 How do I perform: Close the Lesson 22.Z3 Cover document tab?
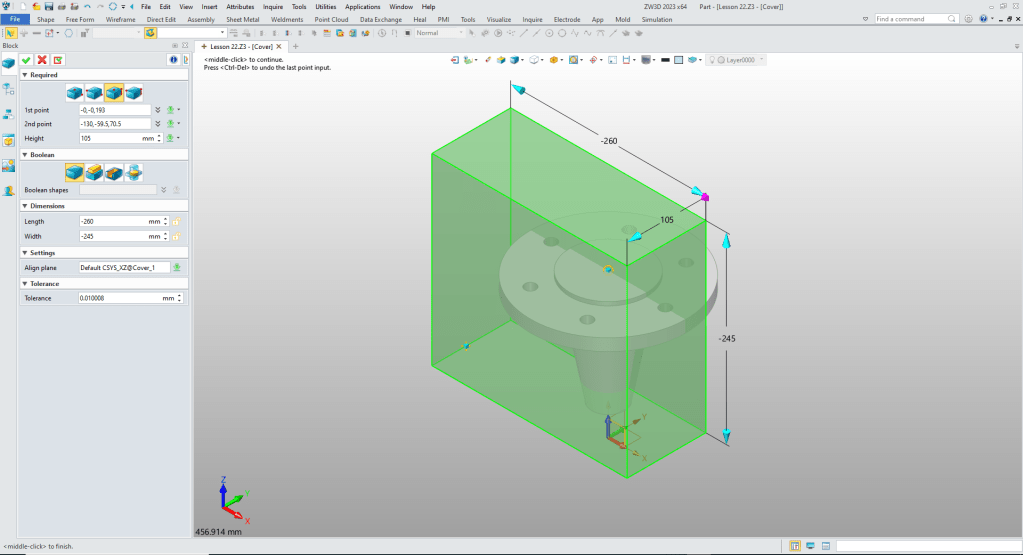[280, 46]
